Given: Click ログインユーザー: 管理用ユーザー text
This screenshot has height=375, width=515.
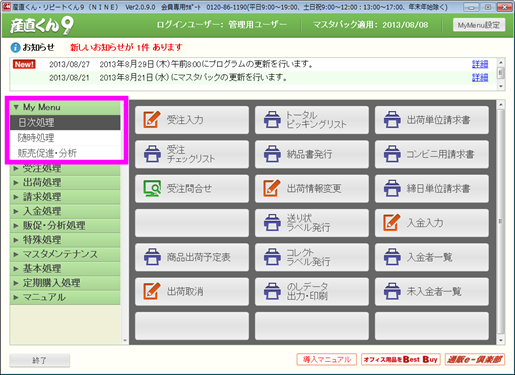Looking at the screenshot, I should pos(222,25).
